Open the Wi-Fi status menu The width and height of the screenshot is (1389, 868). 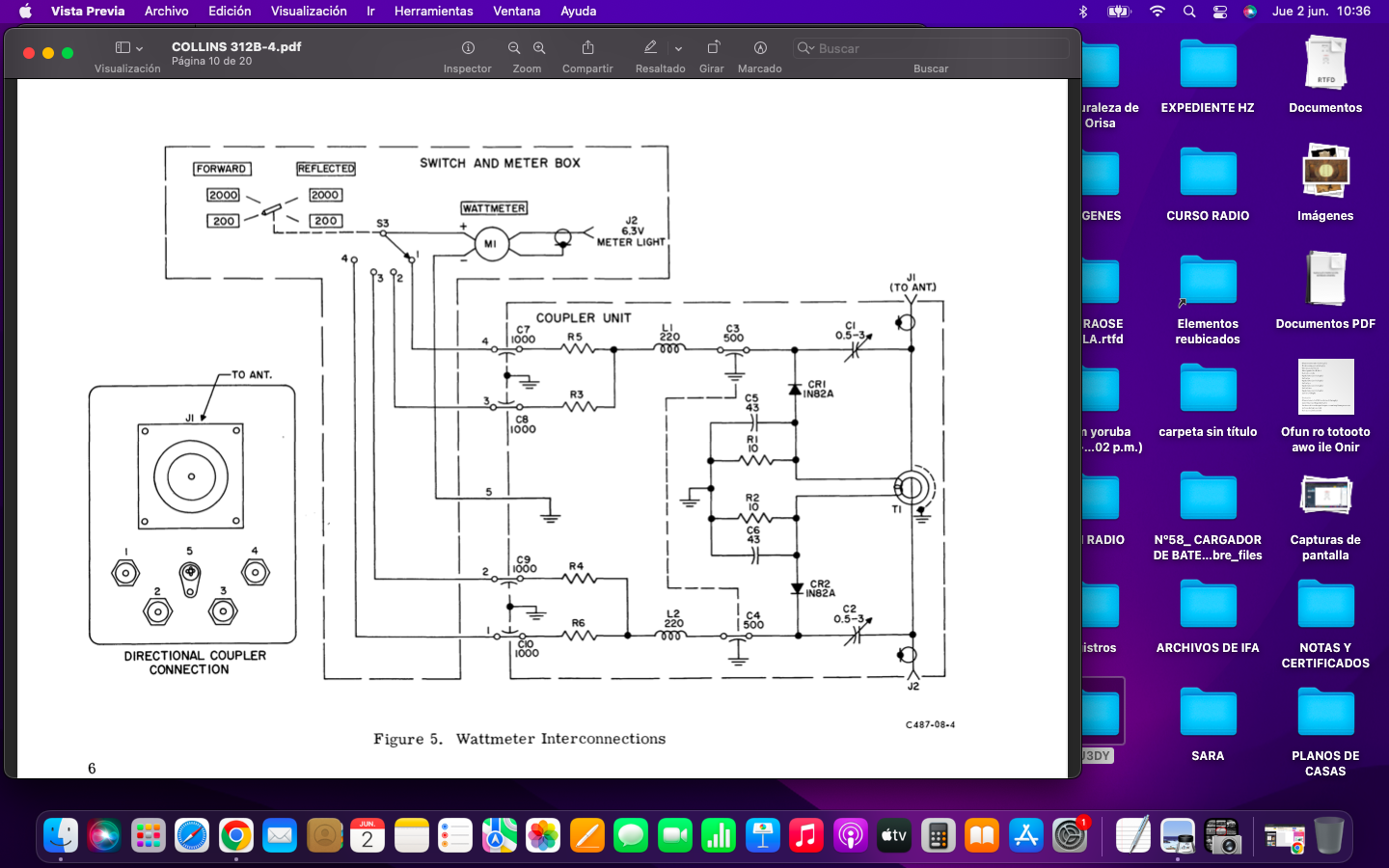(1157, 11)
